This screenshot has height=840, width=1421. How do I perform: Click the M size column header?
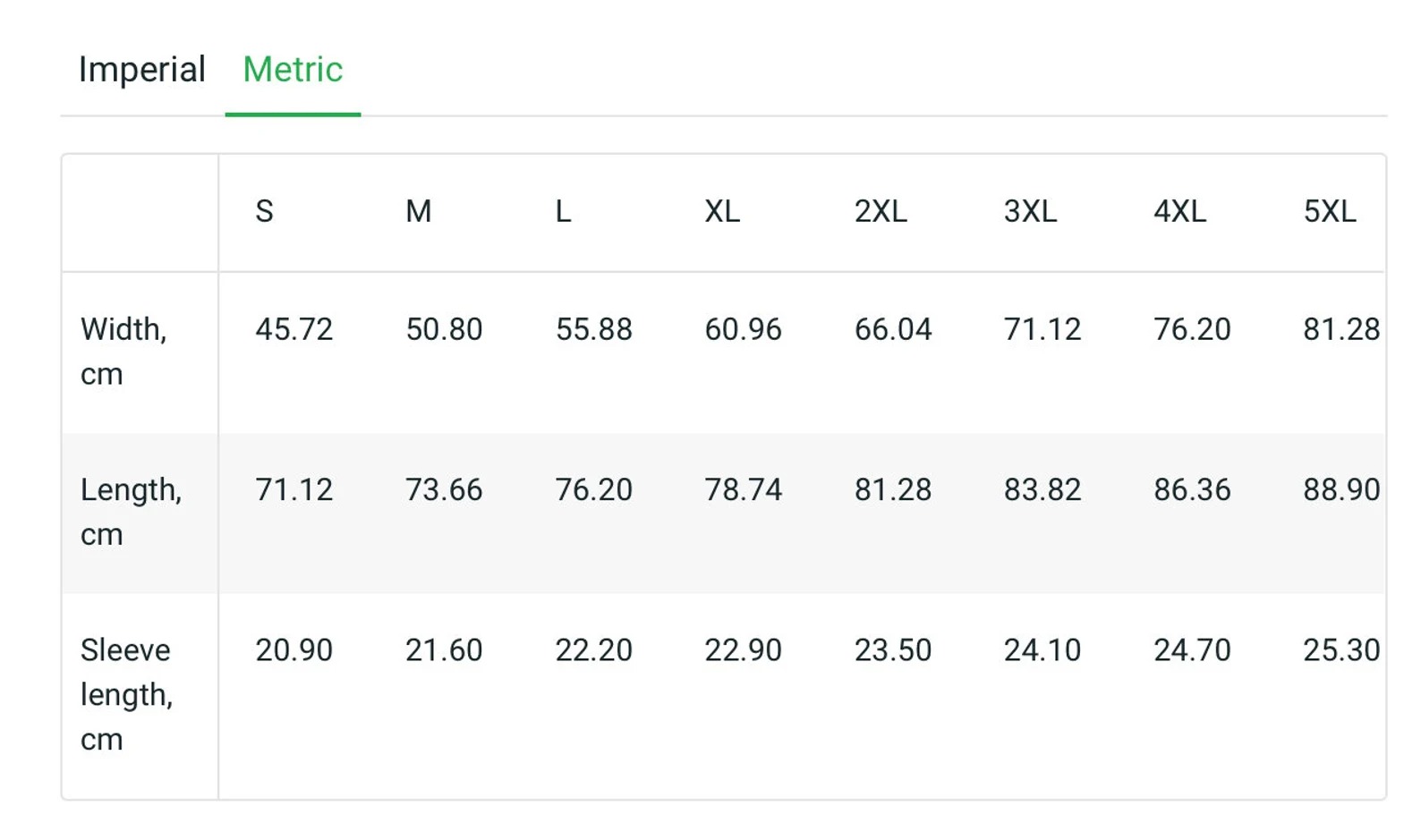pyautogui.click(x=418, y=212)
